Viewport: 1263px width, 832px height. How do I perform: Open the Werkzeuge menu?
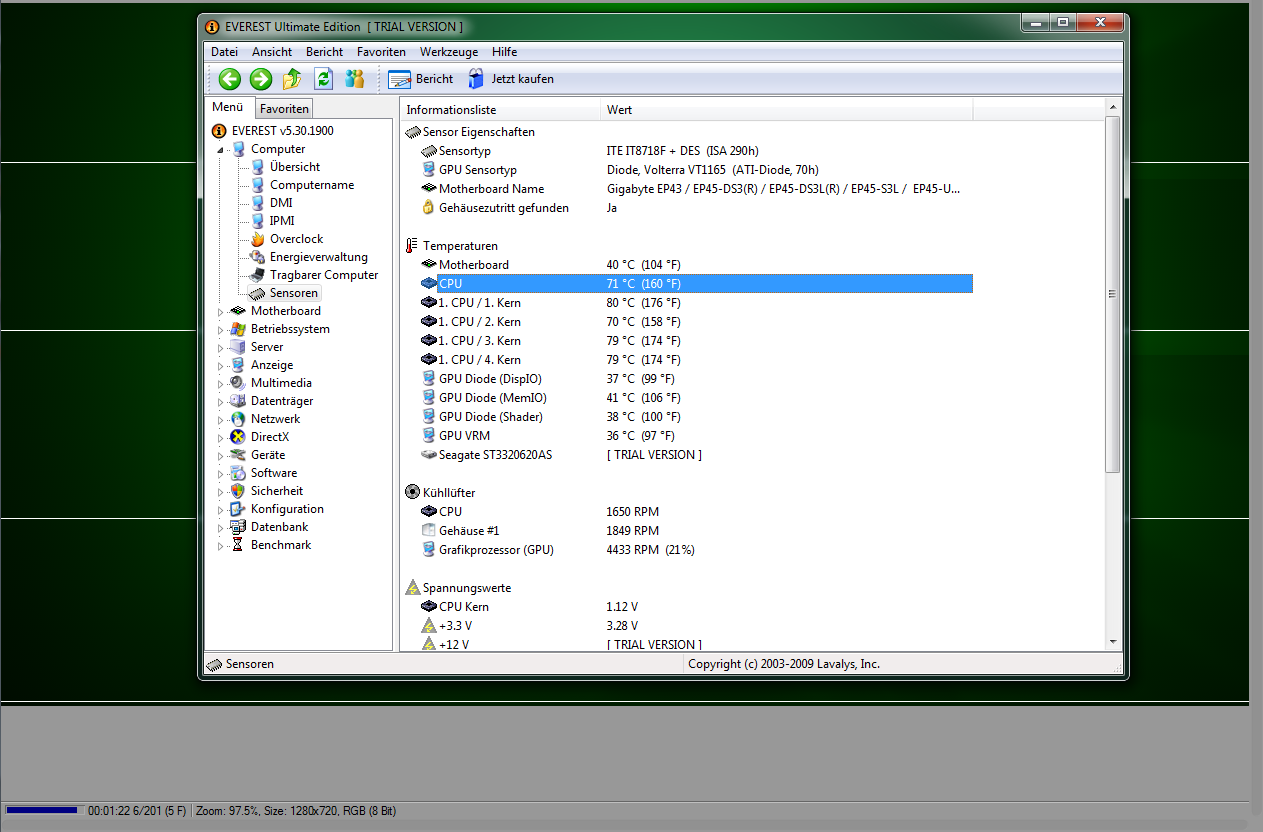pyautogui.click(x=449, y=52)
